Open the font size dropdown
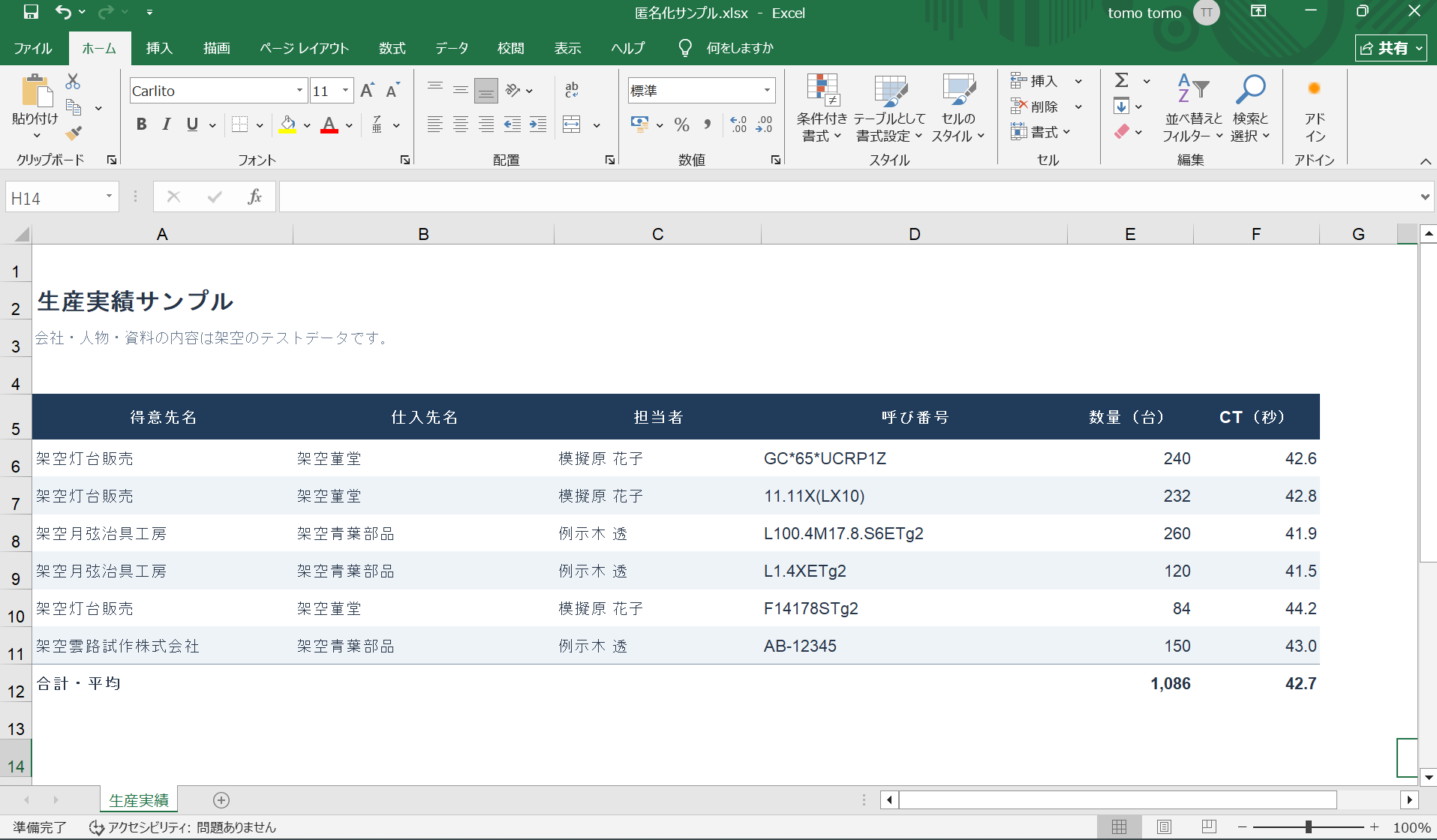Image resolution: width=1437 pixels, height=840 pixels. (346, 91)
